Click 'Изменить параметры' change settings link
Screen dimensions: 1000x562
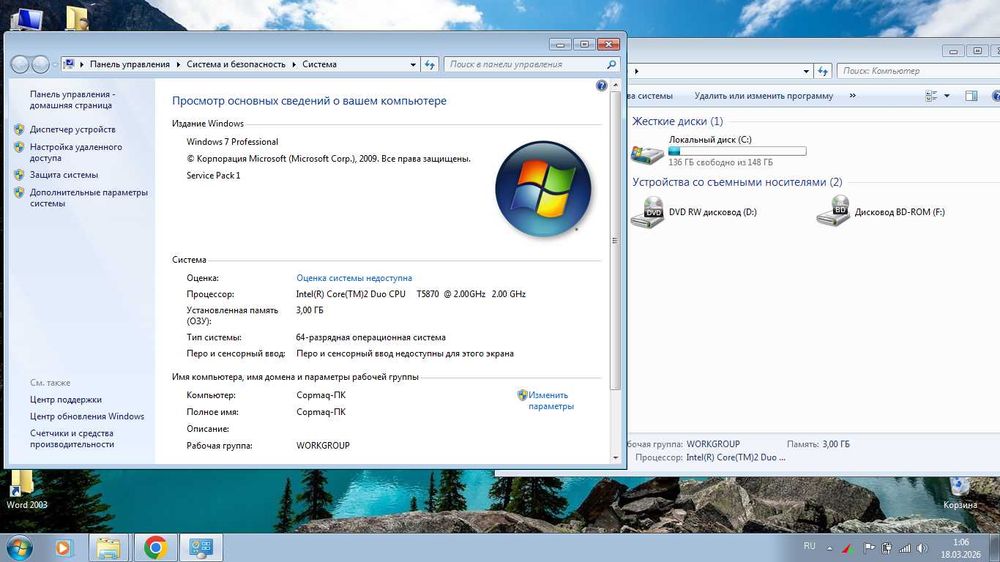coord(551,401)
